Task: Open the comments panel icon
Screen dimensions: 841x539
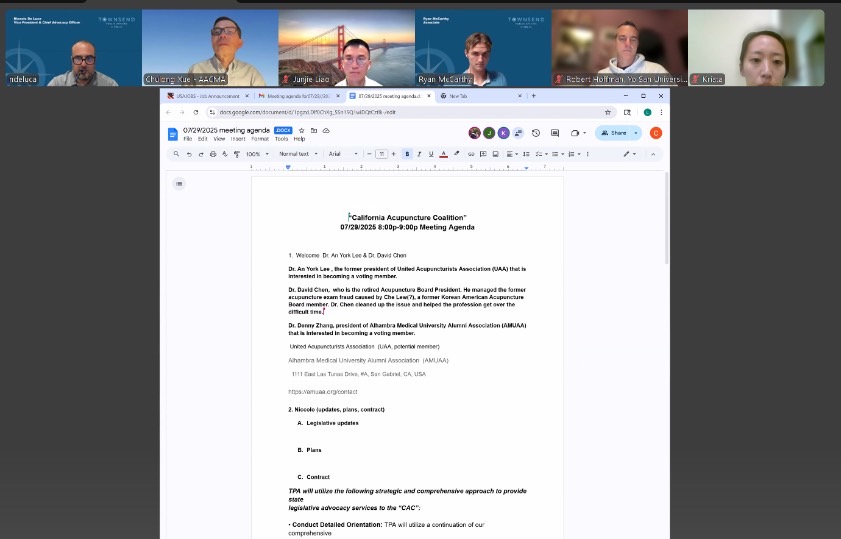Action: (x=555, y=133)
